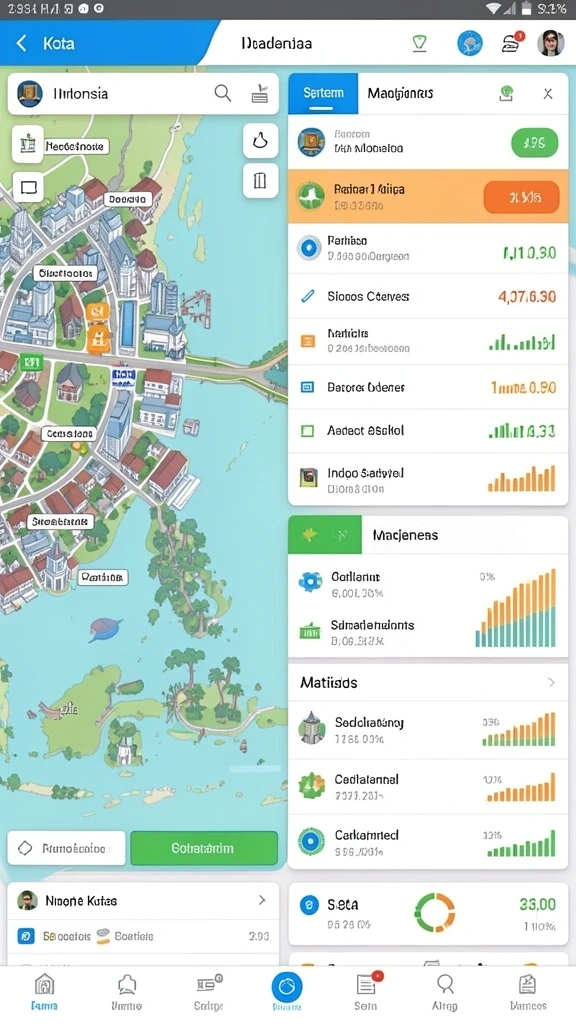
Task: Select the rectangle tool on map left
Action: click(x=28, y=187)
